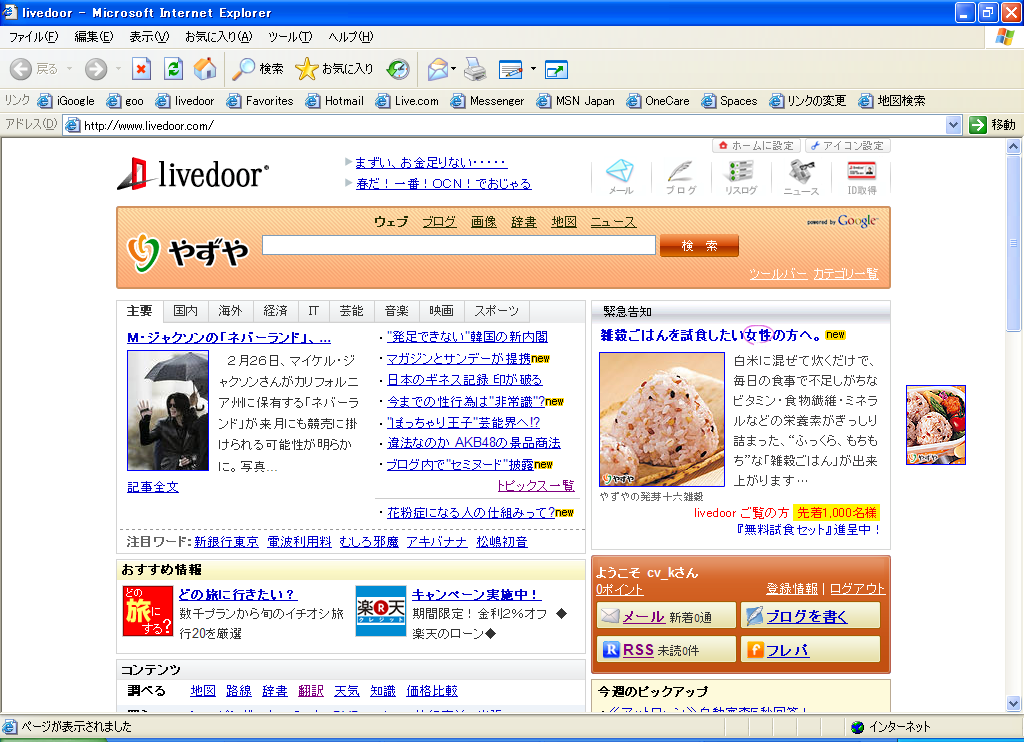Viewport: 1024px width, 742px height.
Task: Open the 記事全文 link
Action: [153, 487]
